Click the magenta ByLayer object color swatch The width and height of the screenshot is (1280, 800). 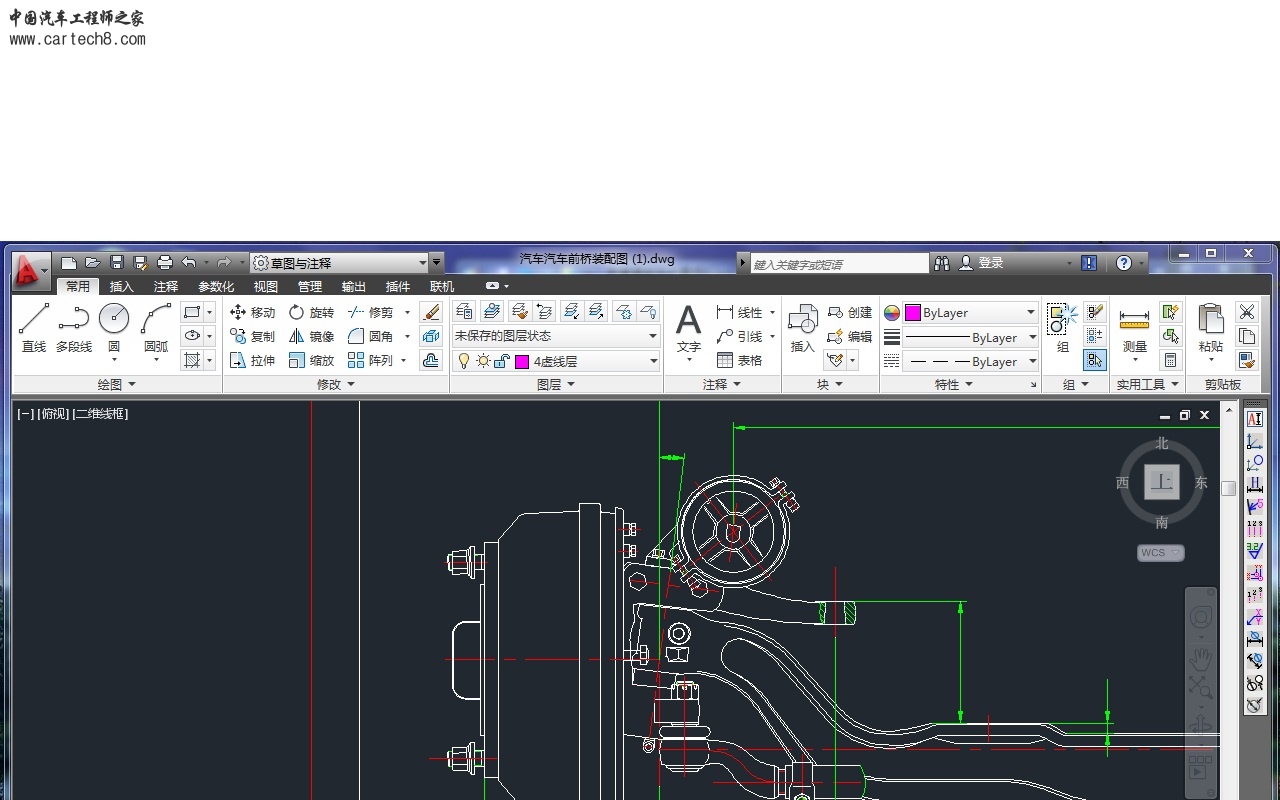pyautogui.click(x=913, y=313)
